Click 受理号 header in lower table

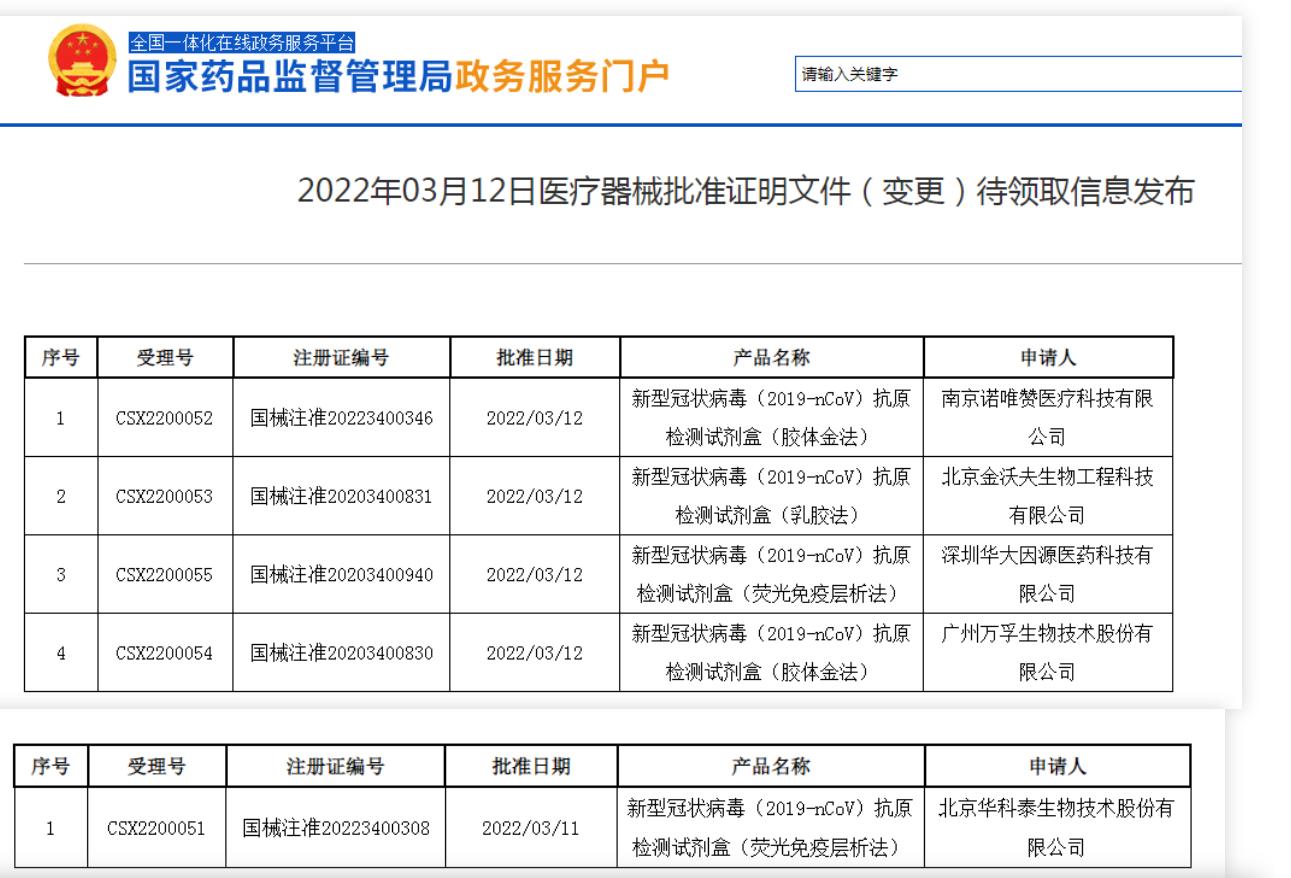point(157,767)
